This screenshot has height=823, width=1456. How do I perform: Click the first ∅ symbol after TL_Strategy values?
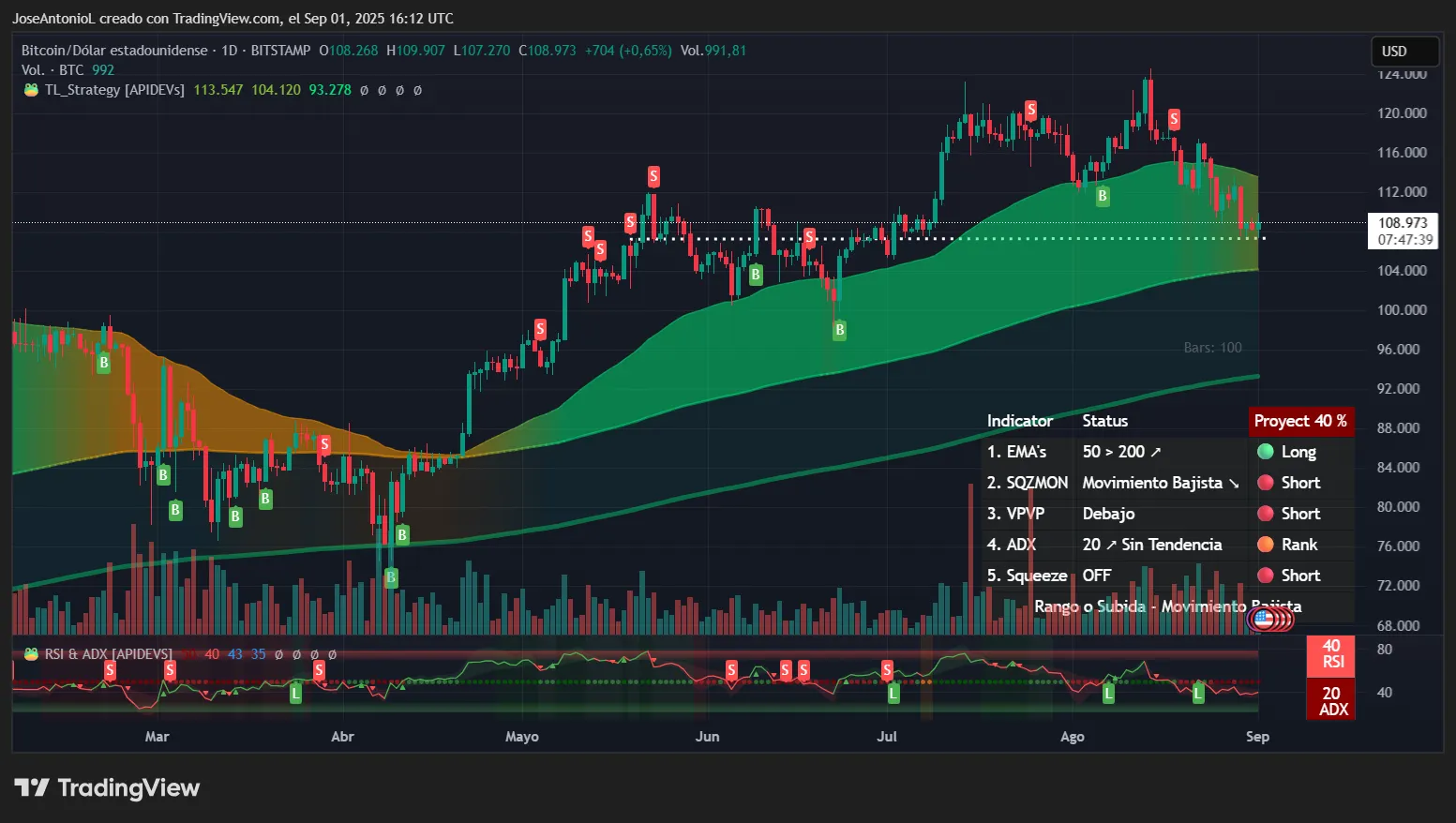(x=365, y=90)
